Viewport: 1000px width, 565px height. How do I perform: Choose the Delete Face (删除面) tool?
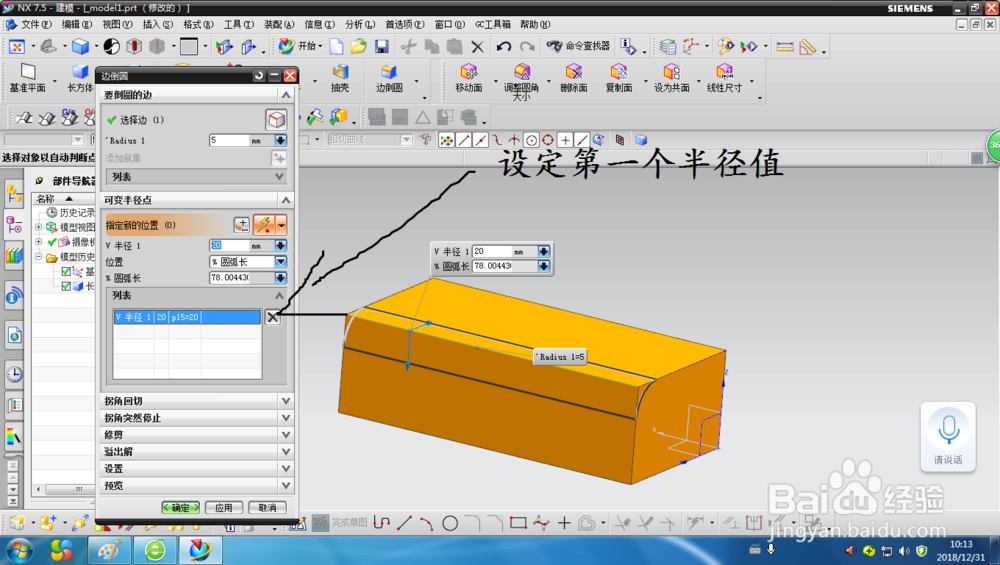click(x=573, y=78)
